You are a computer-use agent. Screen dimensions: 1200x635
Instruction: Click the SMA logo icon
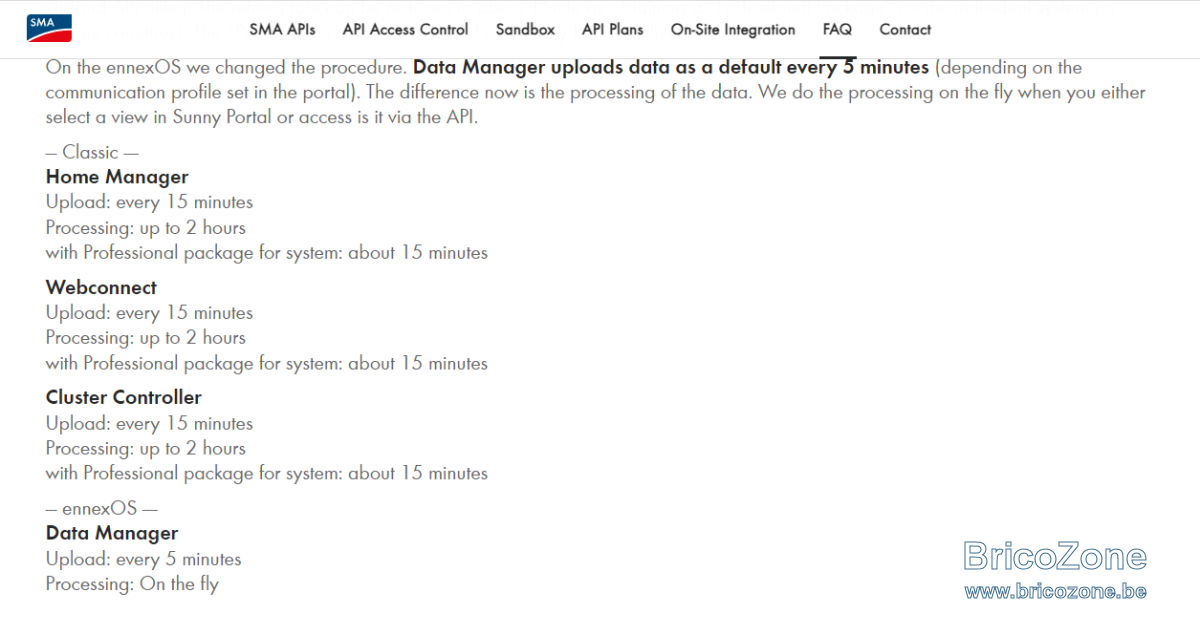point(49,28)
